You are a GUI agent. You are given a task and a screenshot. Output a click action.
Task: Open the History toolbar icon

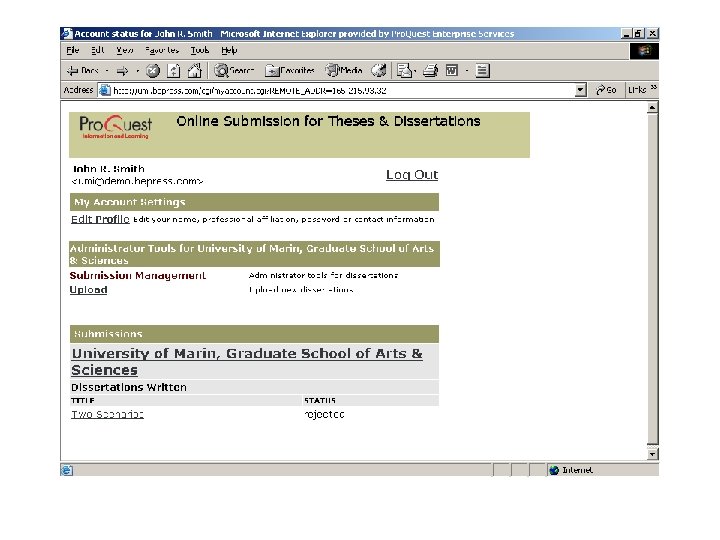tap(379, 70)
